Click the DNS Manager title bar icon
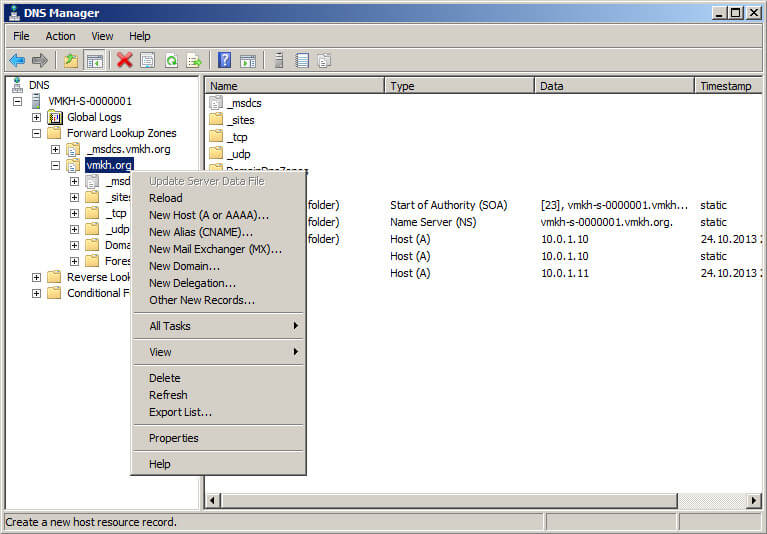This screenshot has width=767, height=534. click(14, 13)
